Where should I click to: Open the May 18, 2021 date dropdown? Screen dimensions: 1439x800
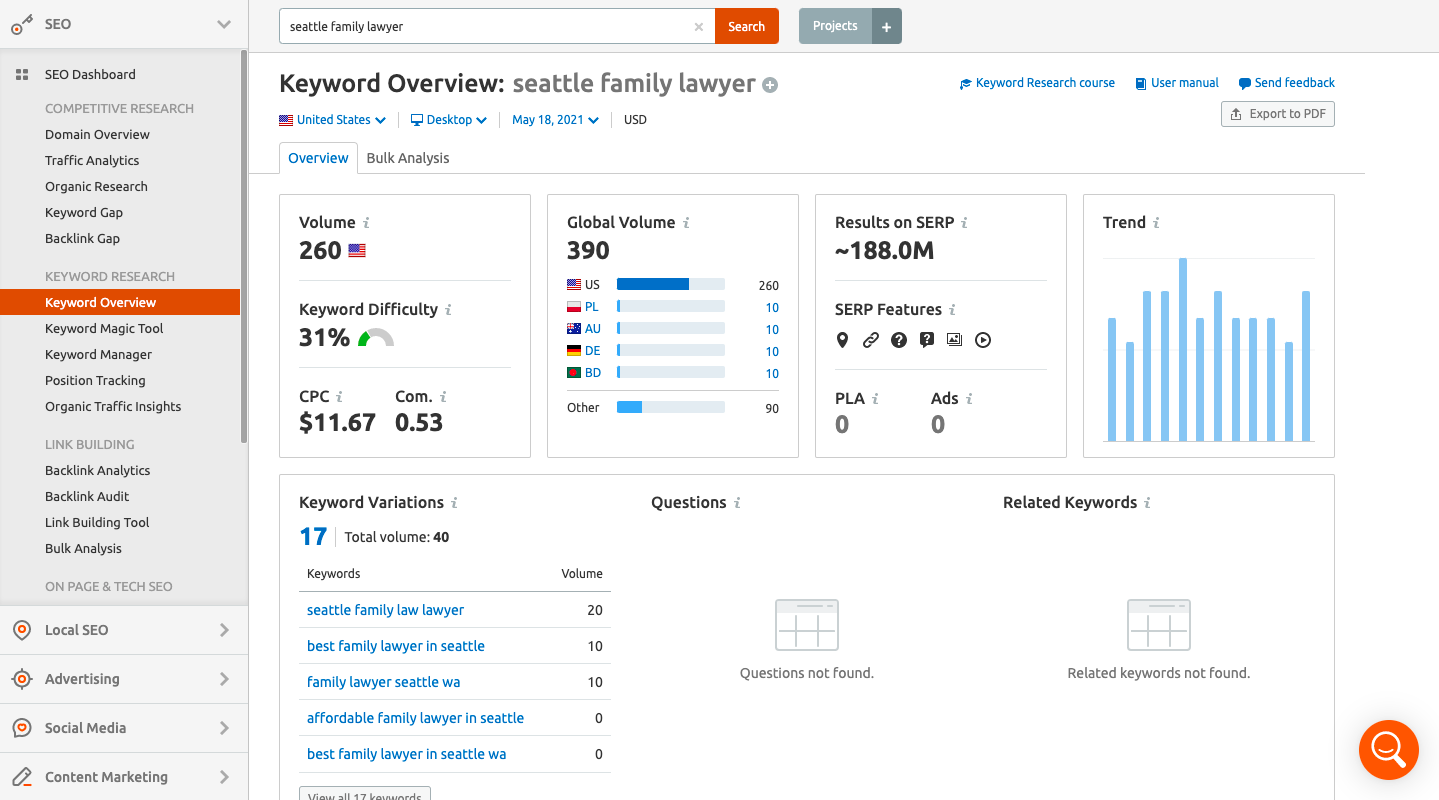coord(555,120)
